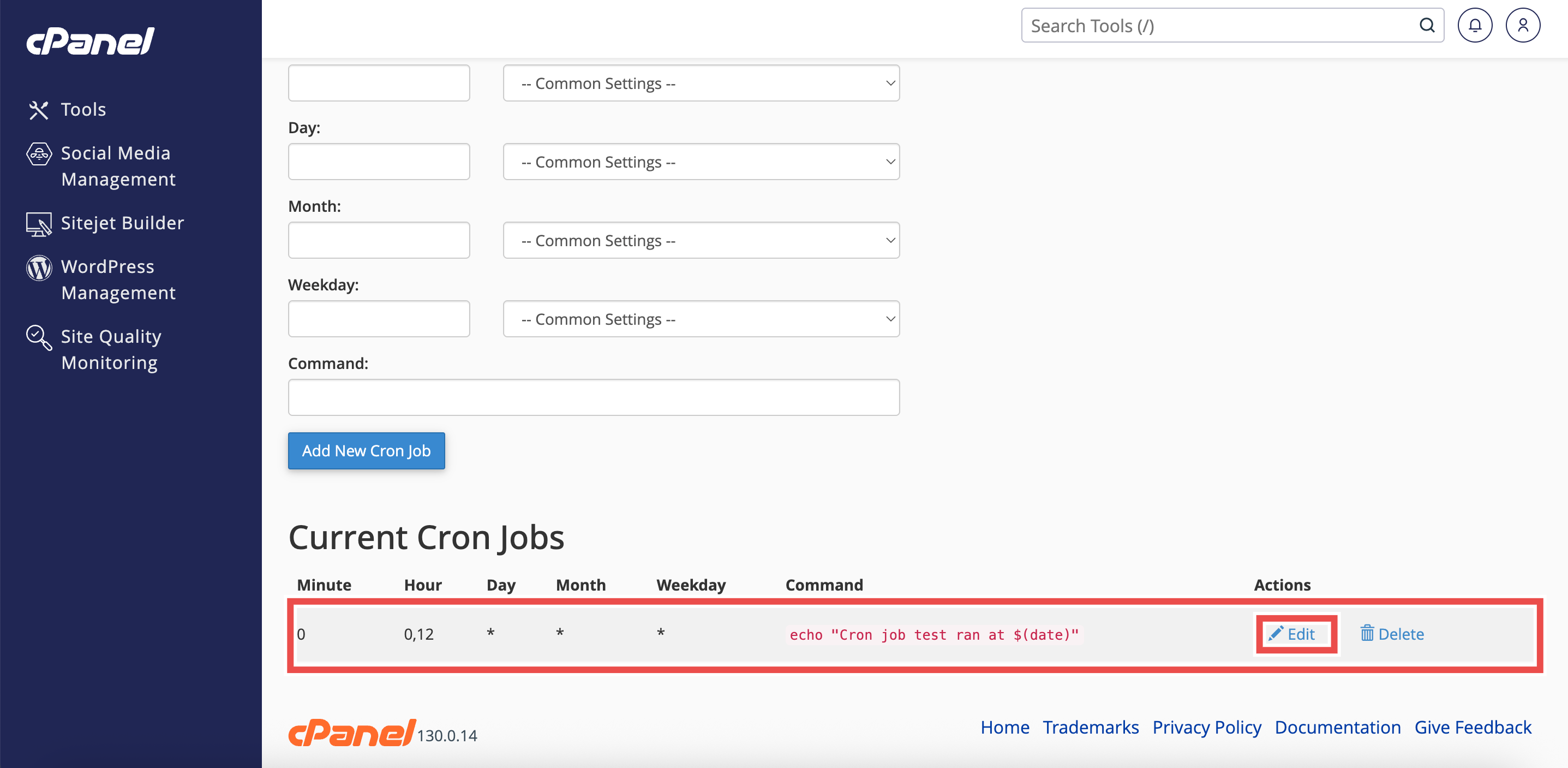
Task: Expand the Weekday Common Settings dropdown
Action: [701, 319]
